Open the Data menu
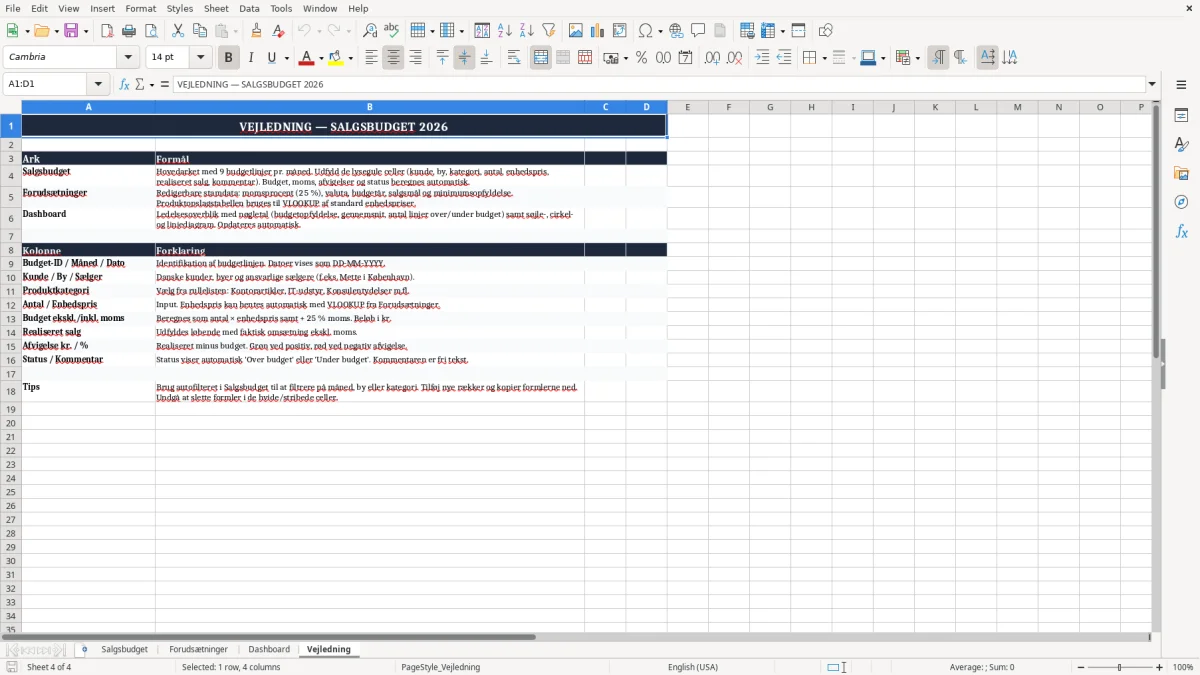 pos(249,8)
